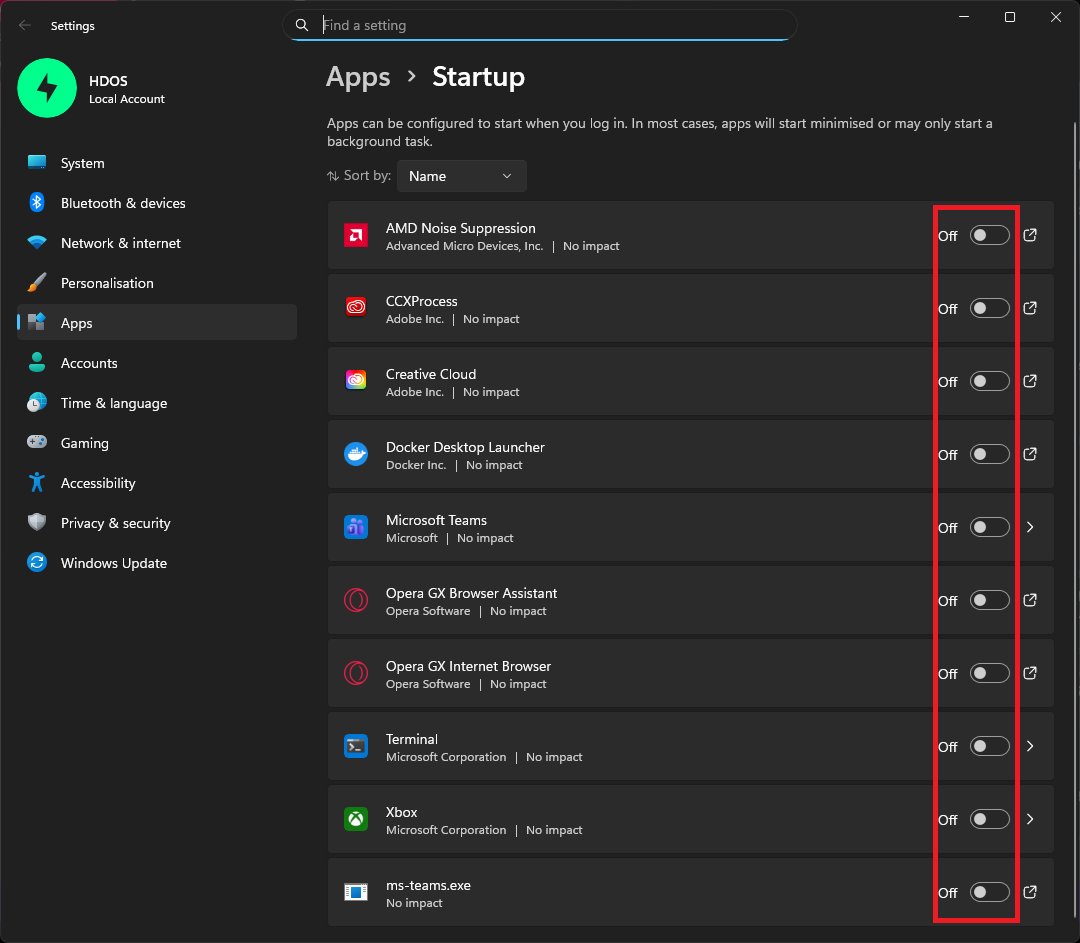The image size is (1080, 943).
Task: Switch on Docker Desktop Launcher startup
Action: pos(989,455)
